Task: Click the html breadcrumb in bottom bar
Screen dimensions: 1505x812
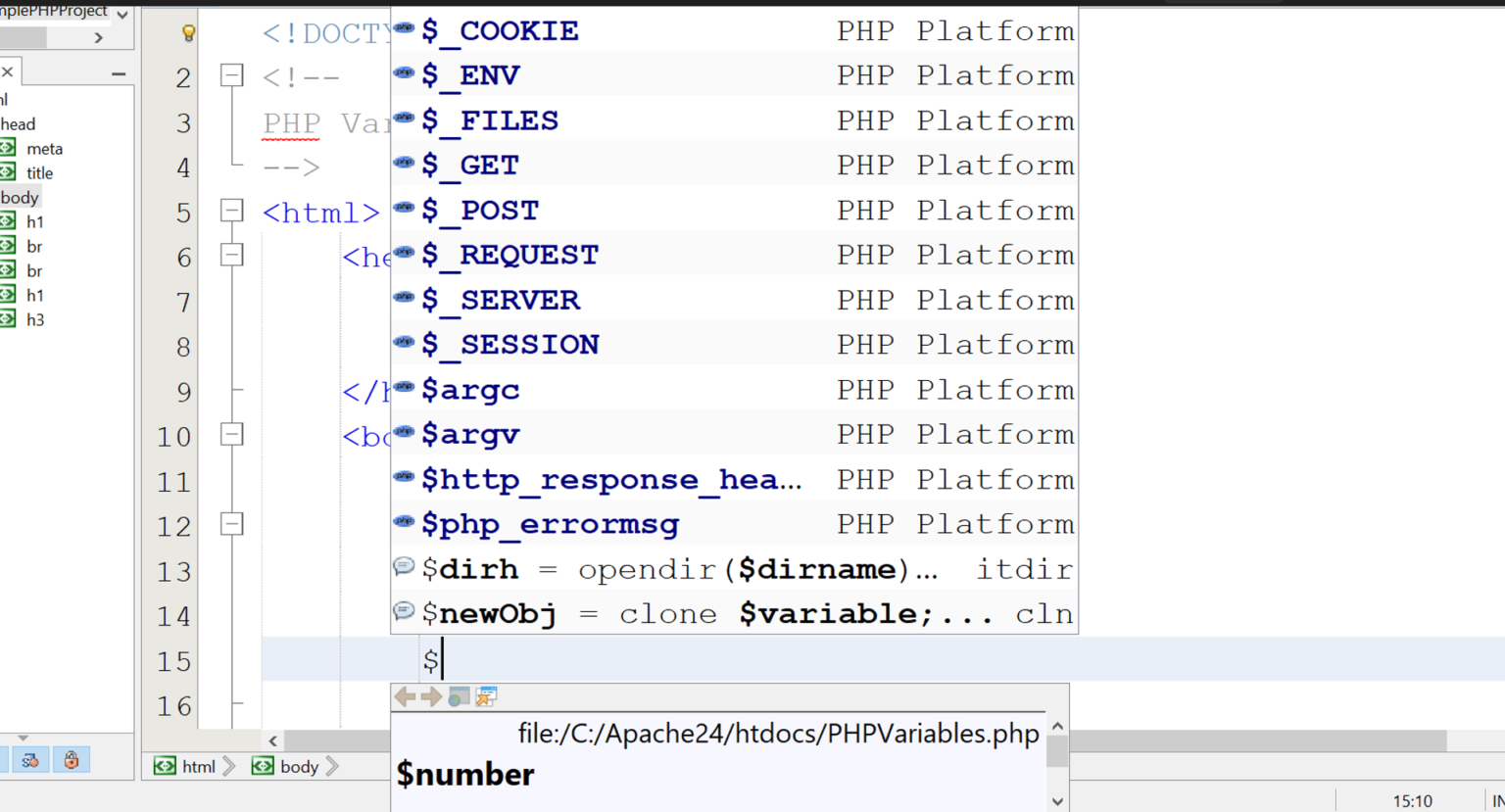Action: point(198,766)
